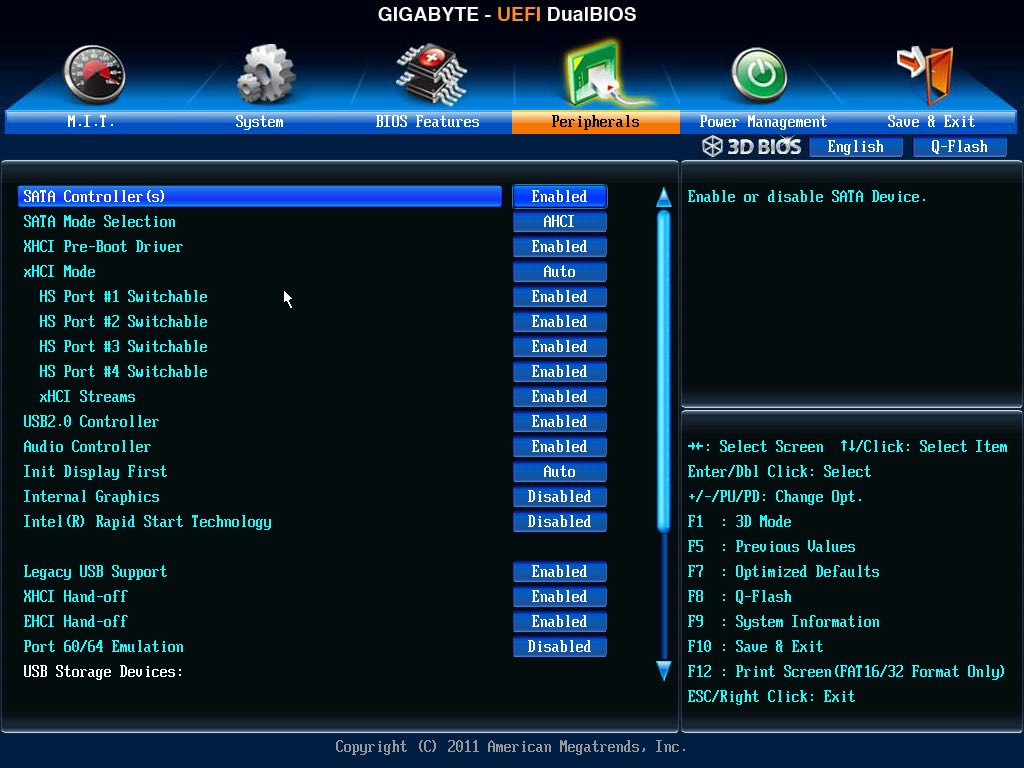Select the Intel(R) Rapid Start Technology label
This screenshot has height=768, width=1024.
148,522
